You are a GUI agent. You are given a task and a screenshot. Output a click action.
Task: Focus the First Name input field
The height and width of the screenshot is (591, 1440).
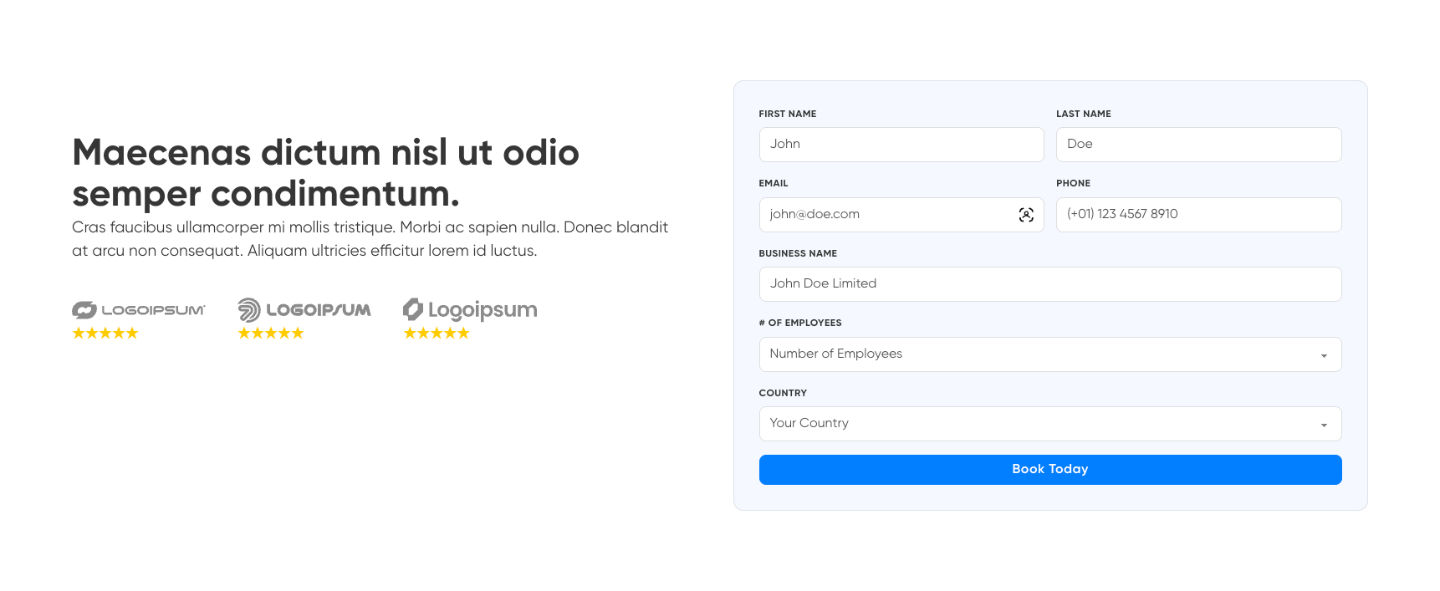900,145
